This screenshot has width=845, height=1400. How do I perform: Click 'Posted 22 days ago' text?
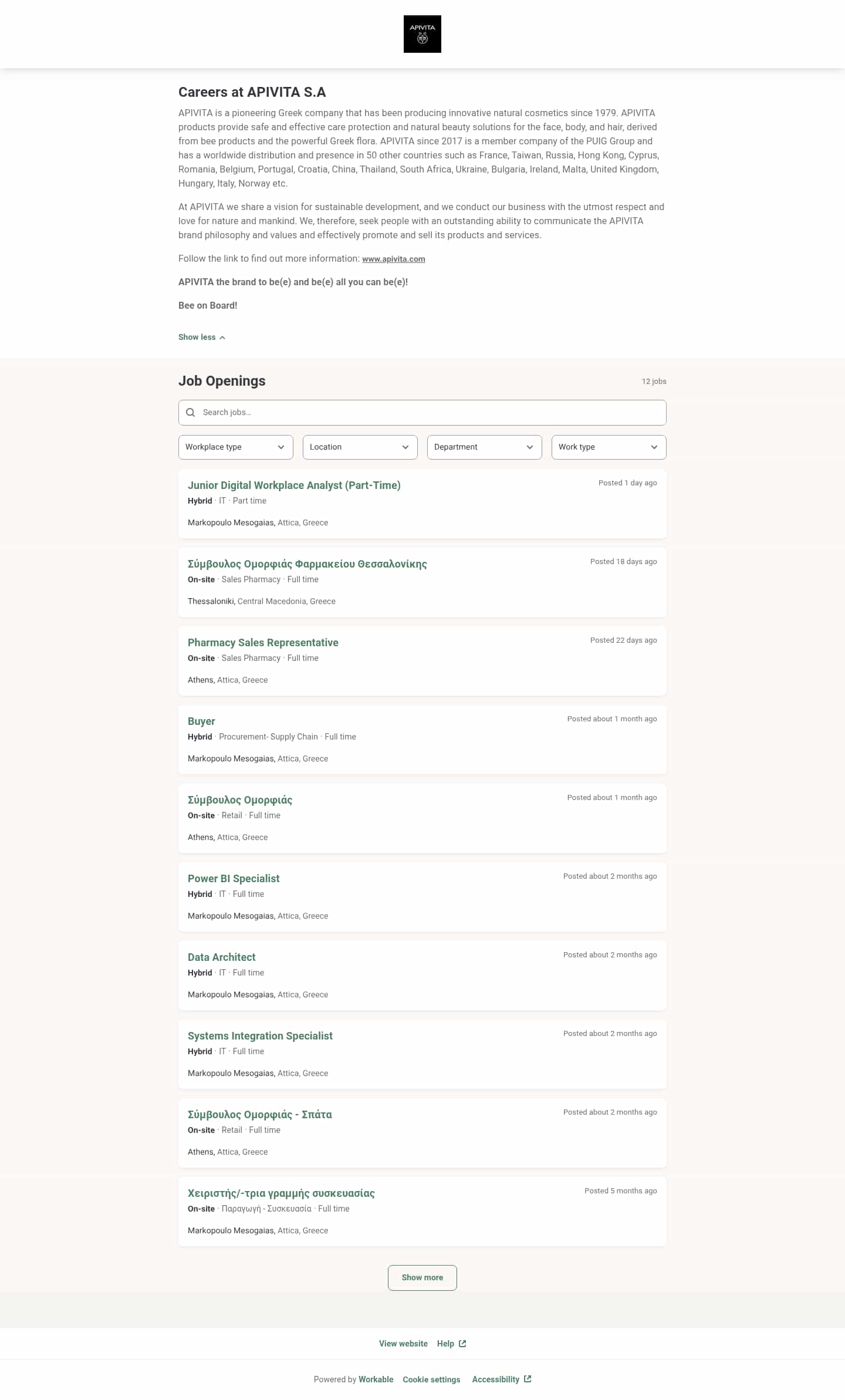(x=623, y=640)
